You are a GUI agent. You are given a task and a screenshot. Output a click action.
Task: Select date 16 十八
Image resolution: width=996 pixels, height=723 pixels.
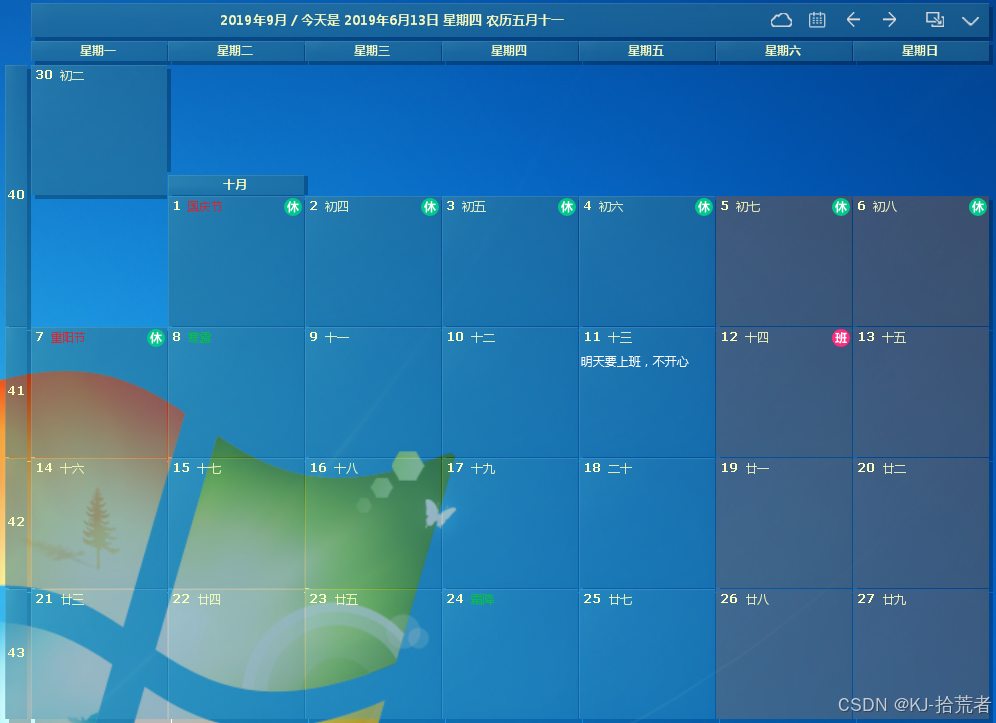pos(373,523)
